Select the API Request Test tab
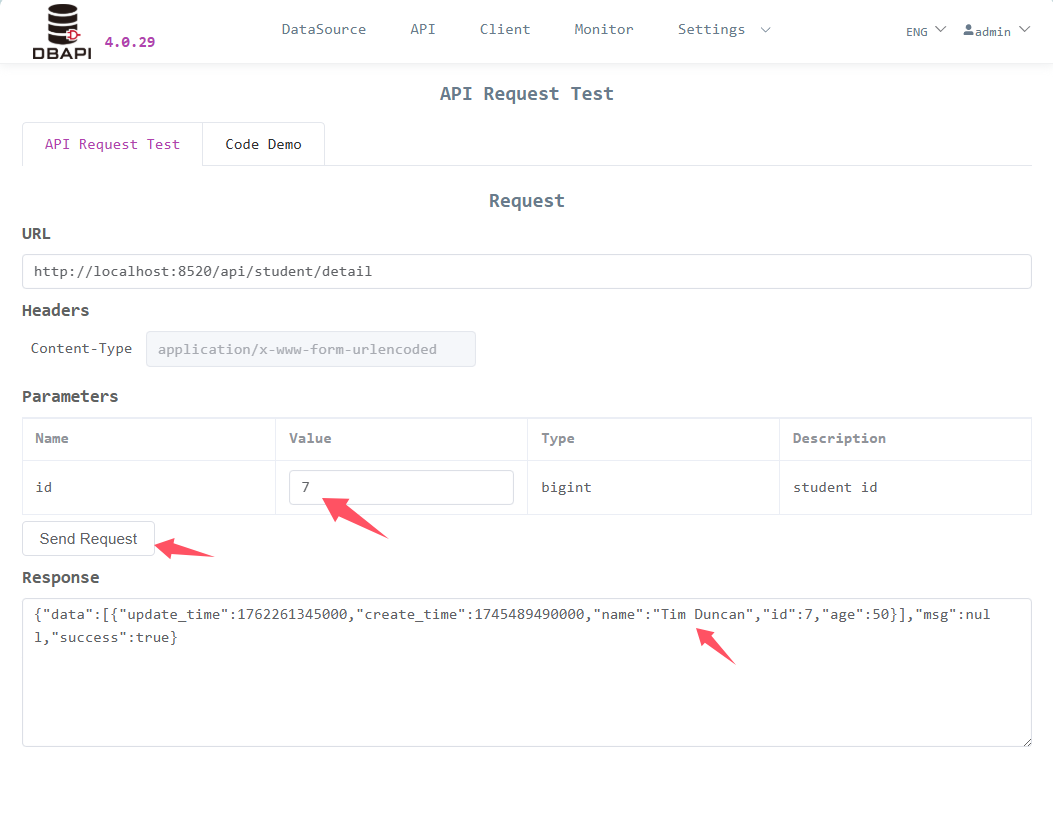 click(x=112, y=144)
